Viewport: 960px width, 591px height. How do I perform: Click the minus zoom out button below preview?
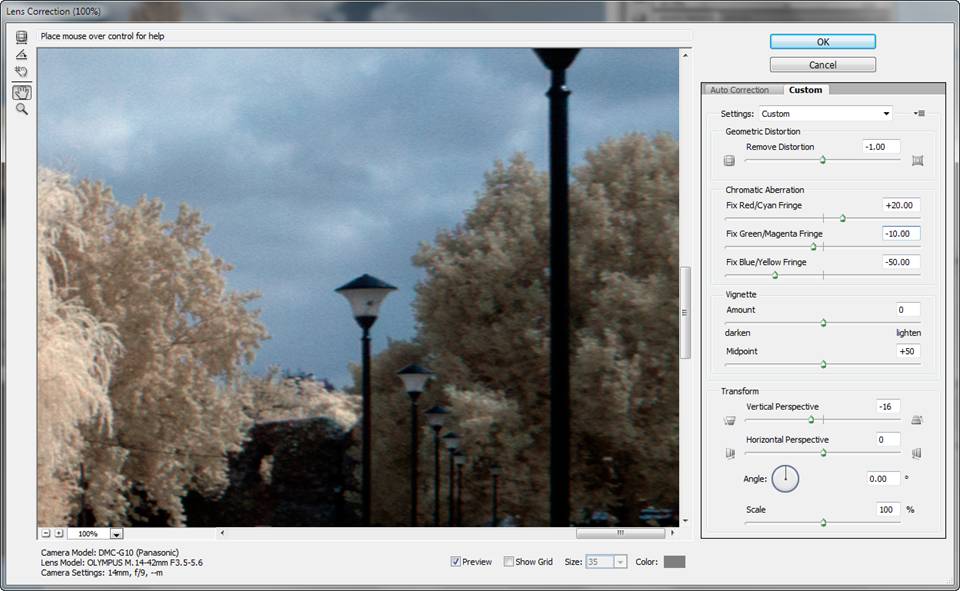[45, 534]
